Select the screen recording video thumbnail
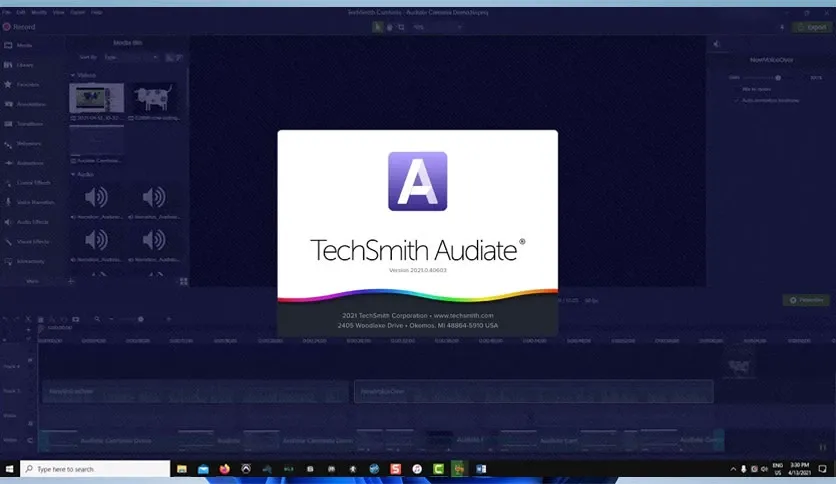 (97, 98)
